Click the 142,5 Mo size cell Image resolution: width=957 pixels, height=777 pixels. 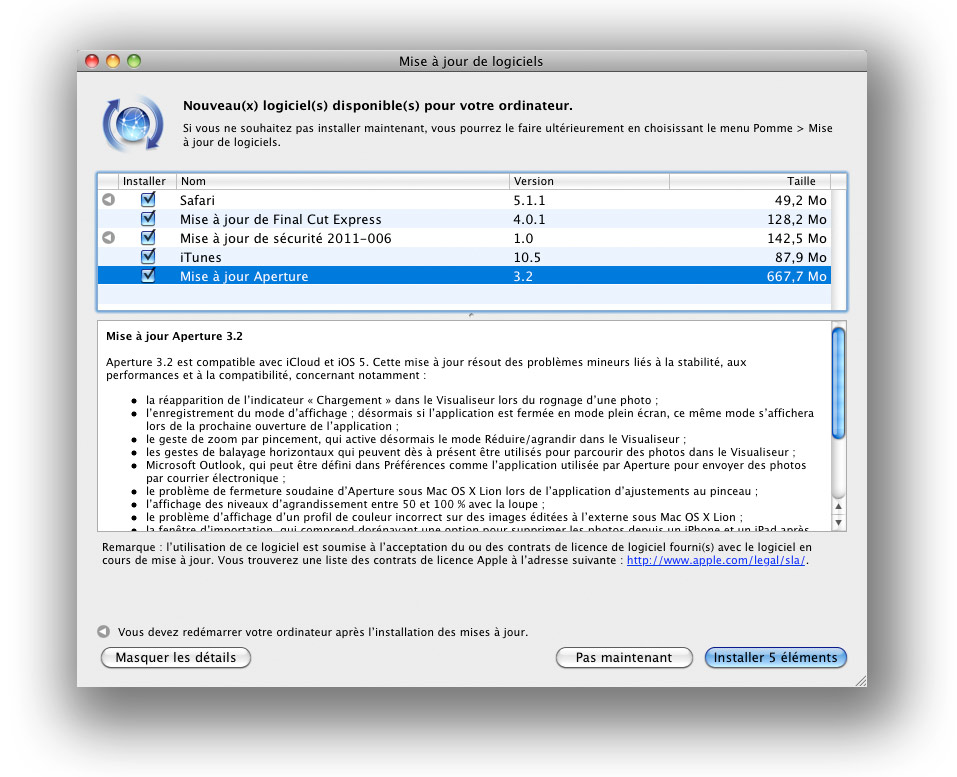tap(796, 239)
